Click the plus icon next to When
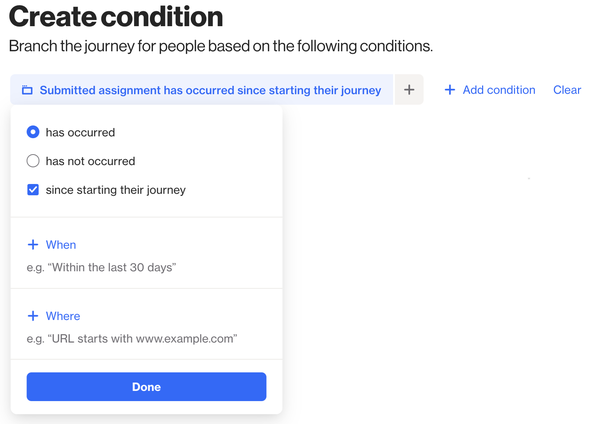 33,245
